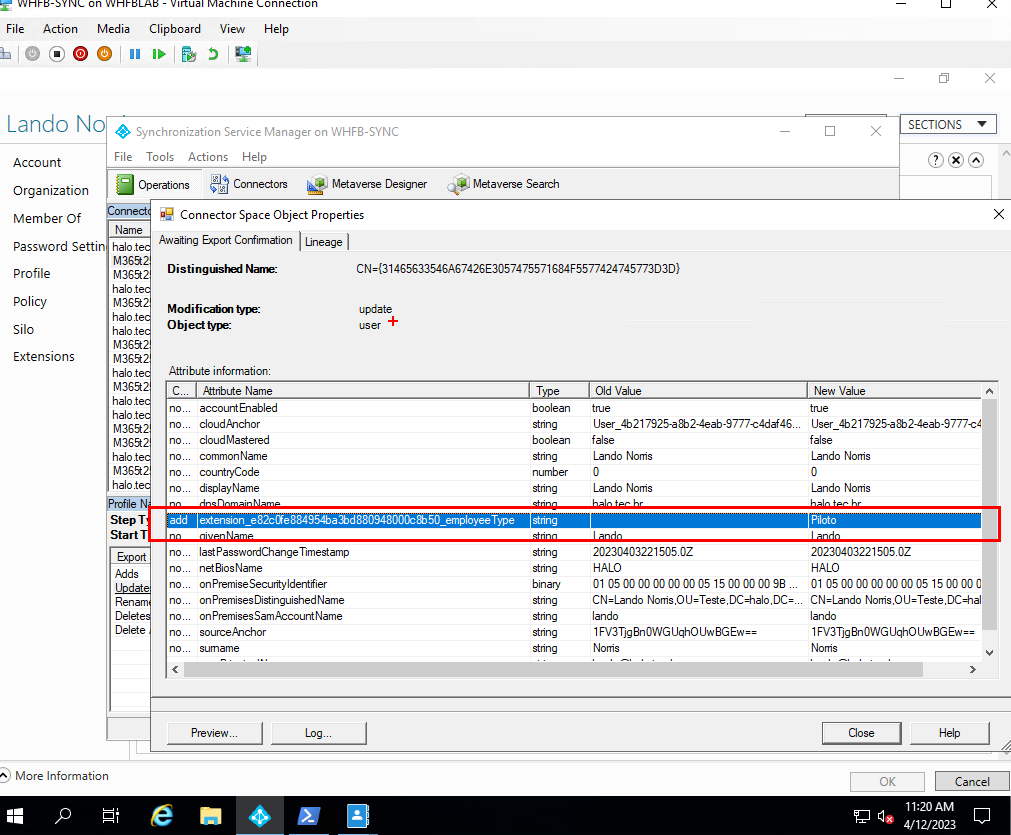
Task: Open Tools menu in Synchronization Service Manager
Action: (x=160, y=157)
